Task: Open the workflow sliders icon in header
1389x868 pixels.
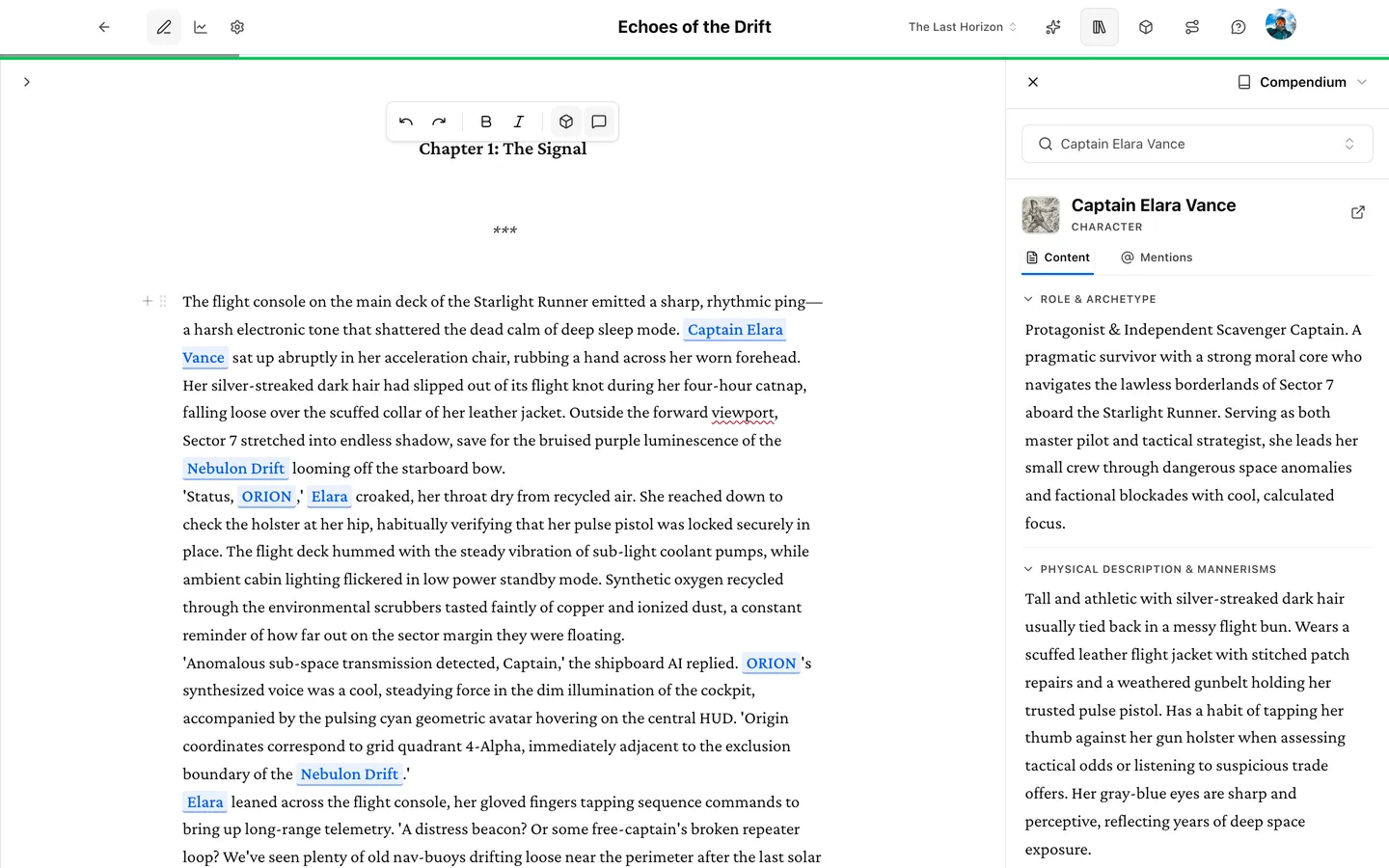Action: coord(1192,27)
